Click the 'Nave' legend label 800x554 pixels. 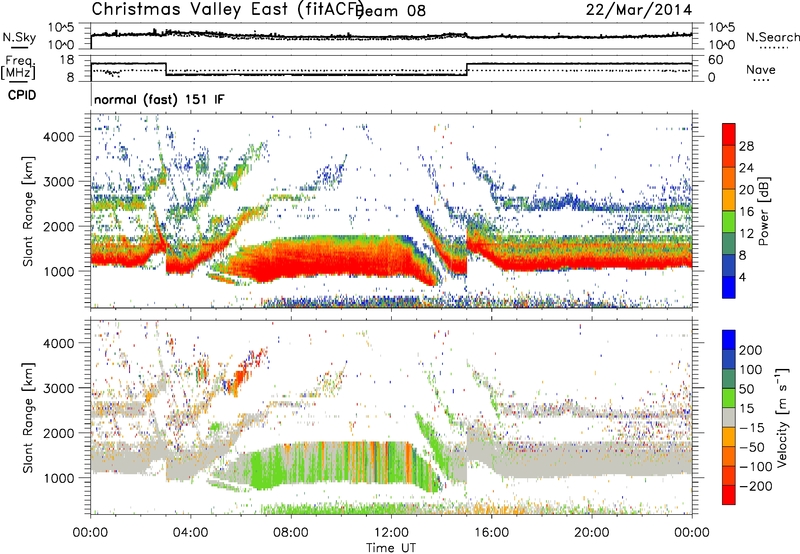coord(761,69)
